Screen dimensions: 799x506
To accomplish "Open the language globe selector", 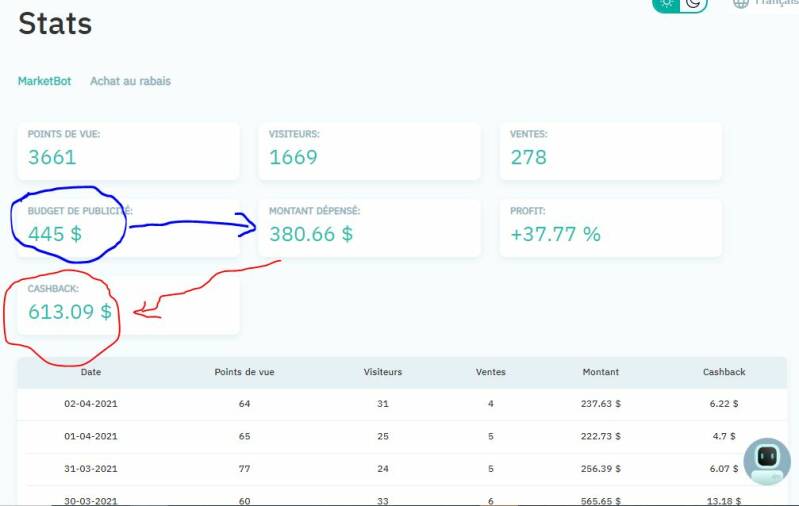I will (740, 4).
